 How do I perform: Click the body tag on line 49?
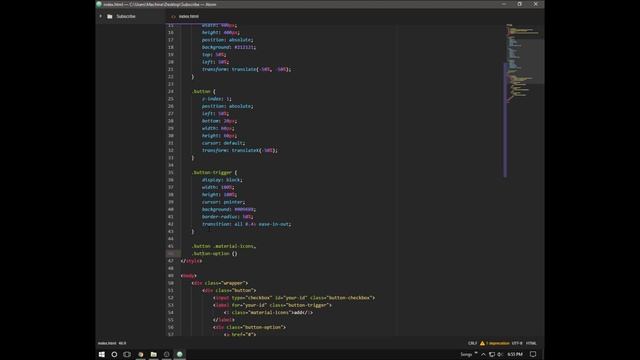[189, 276]
